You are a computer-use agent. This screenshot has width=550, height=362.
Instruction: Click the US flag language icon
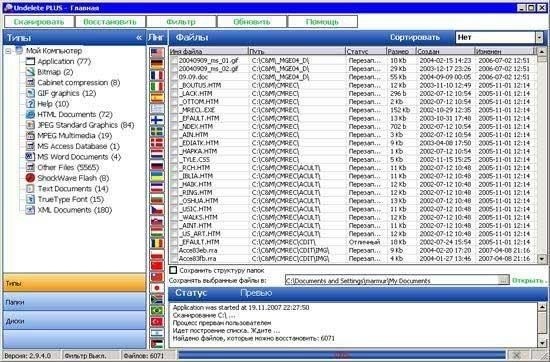[157, 53]
